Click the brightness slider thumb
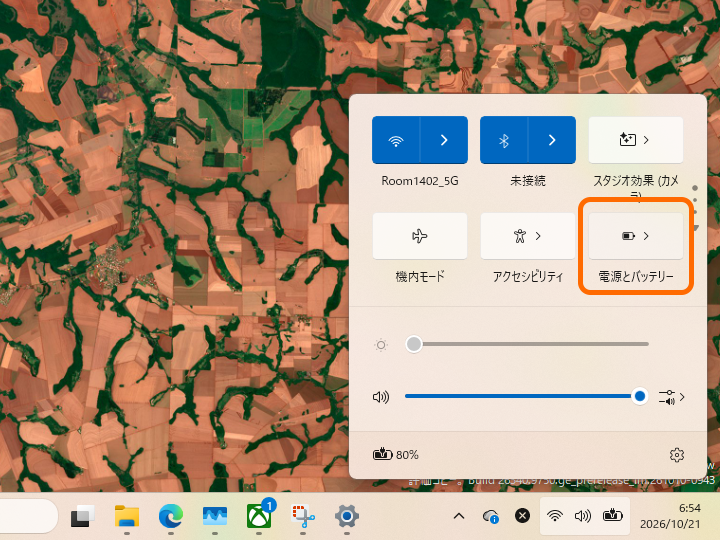The width and height of the screenshot is (720, 540). pos(414,344)
